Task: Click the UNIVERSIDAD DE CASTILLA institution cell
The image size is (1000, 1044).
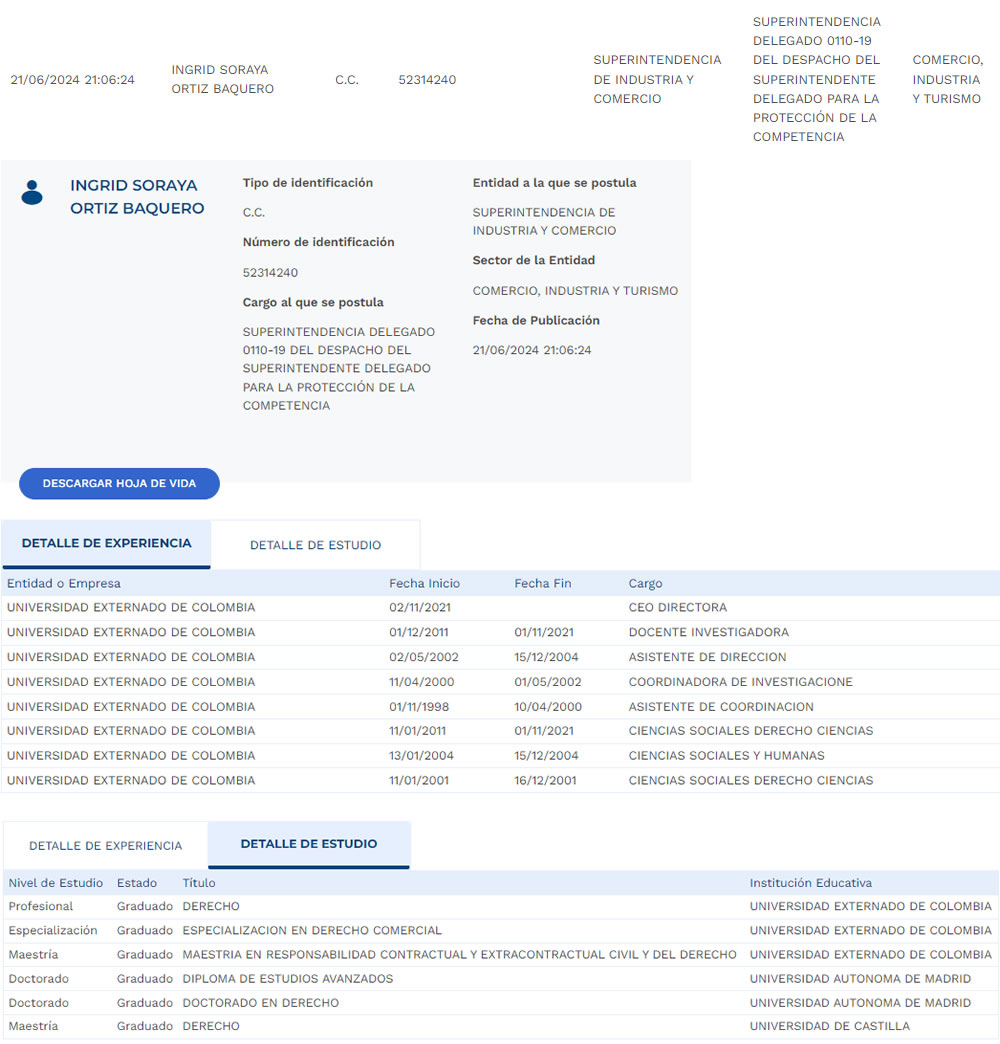Action: 830,1027
